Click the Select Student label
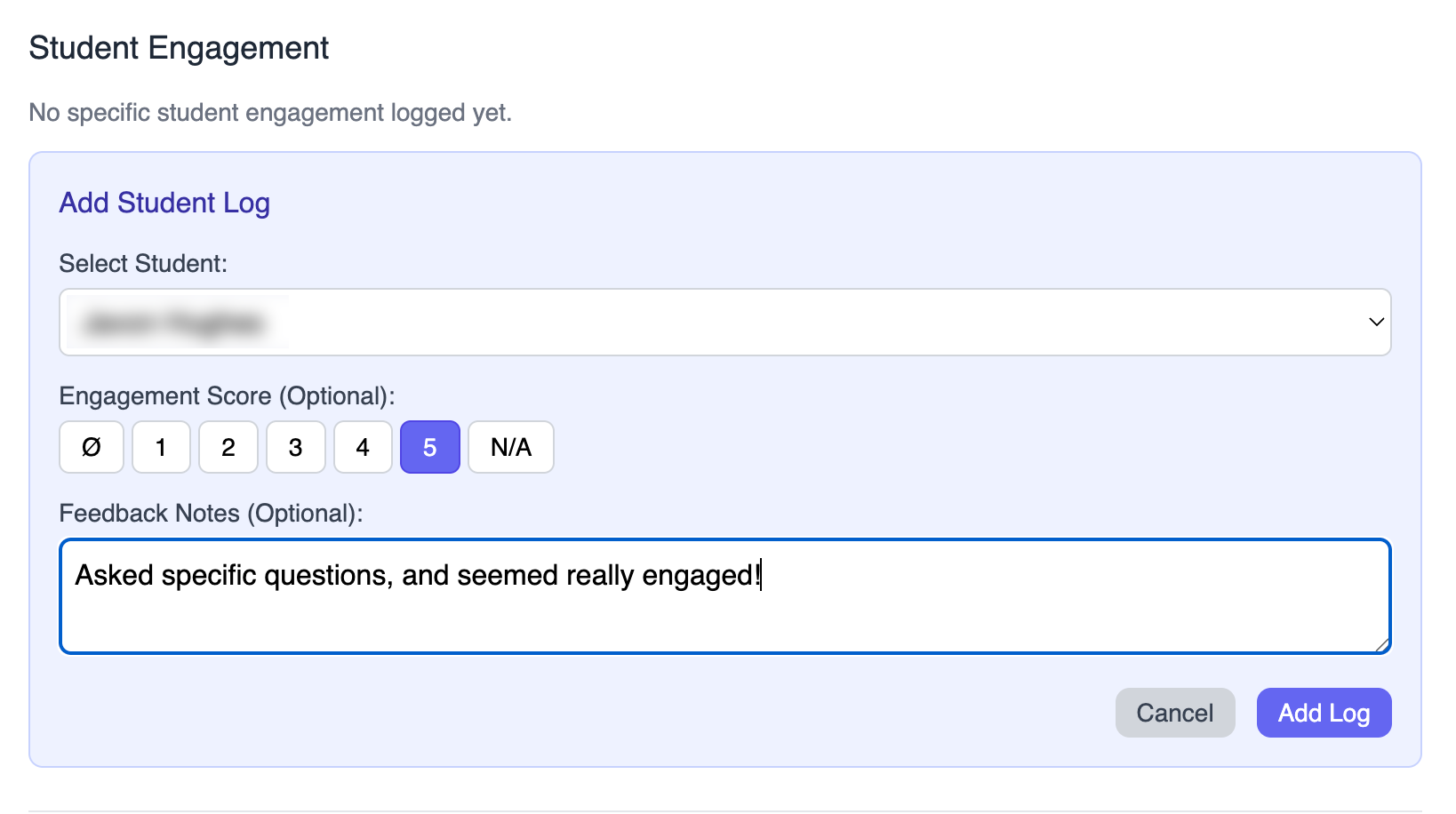This screenshot has height=814, width=1456. (143, 264)
